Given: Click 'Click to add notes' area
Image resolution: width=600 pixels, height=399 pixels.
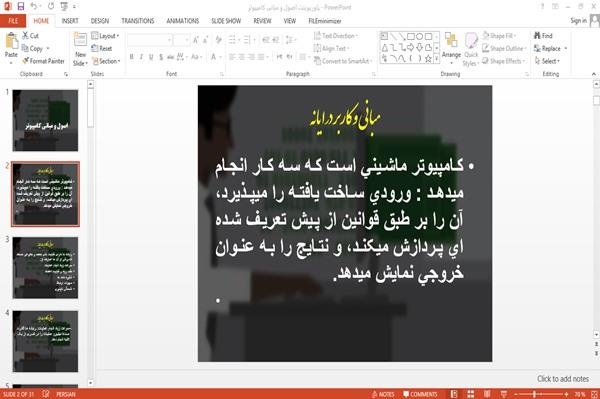Looking at the screenshot, I should click(x=562, y=379).
